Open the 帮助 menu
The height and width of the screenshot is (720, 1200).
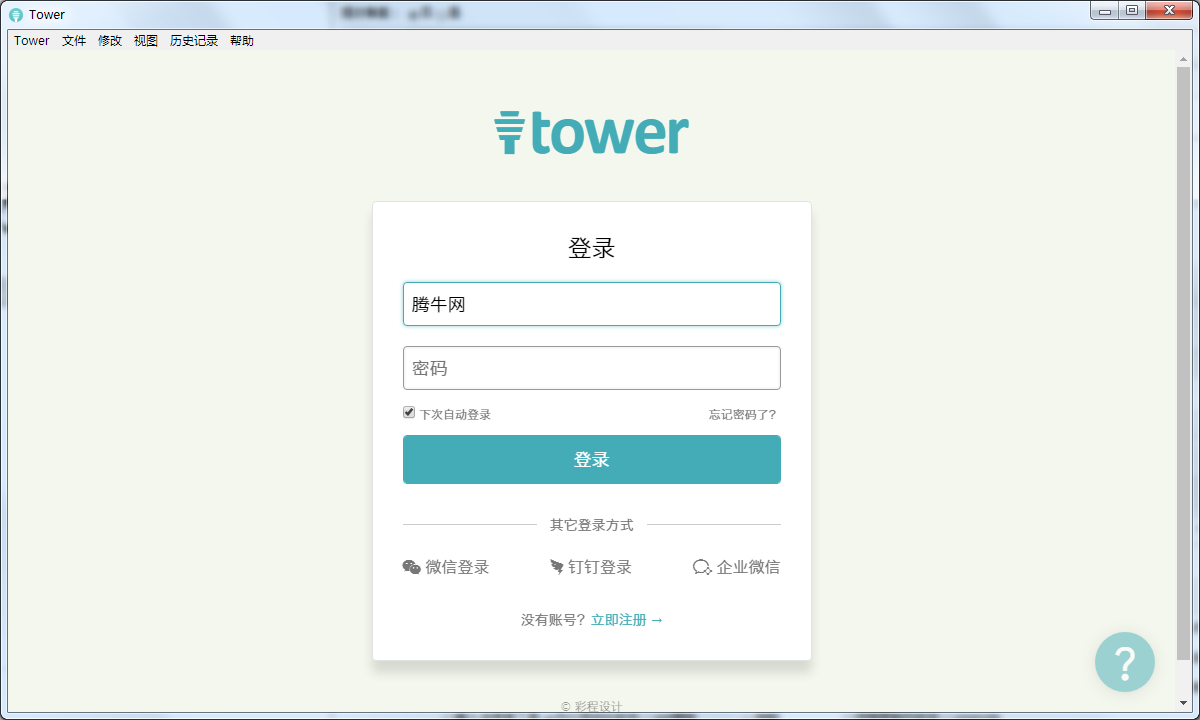[242, 41]
